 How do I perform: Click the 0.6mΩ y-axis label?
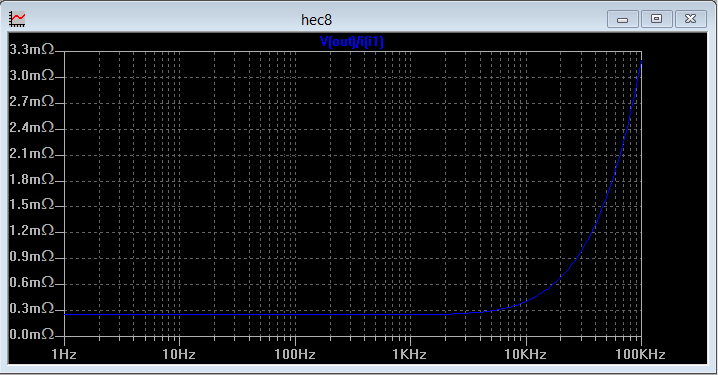[32, 283]
